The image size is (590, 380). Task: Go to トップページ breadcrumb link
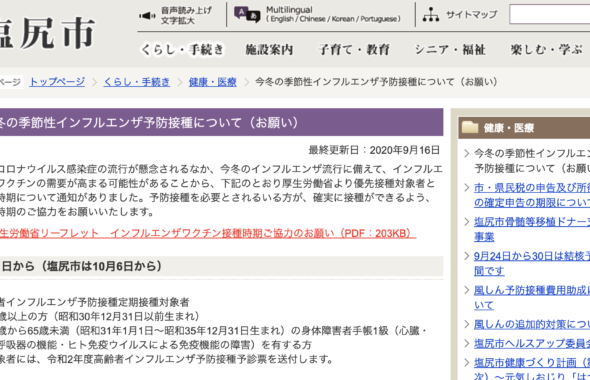pos(57,82)
